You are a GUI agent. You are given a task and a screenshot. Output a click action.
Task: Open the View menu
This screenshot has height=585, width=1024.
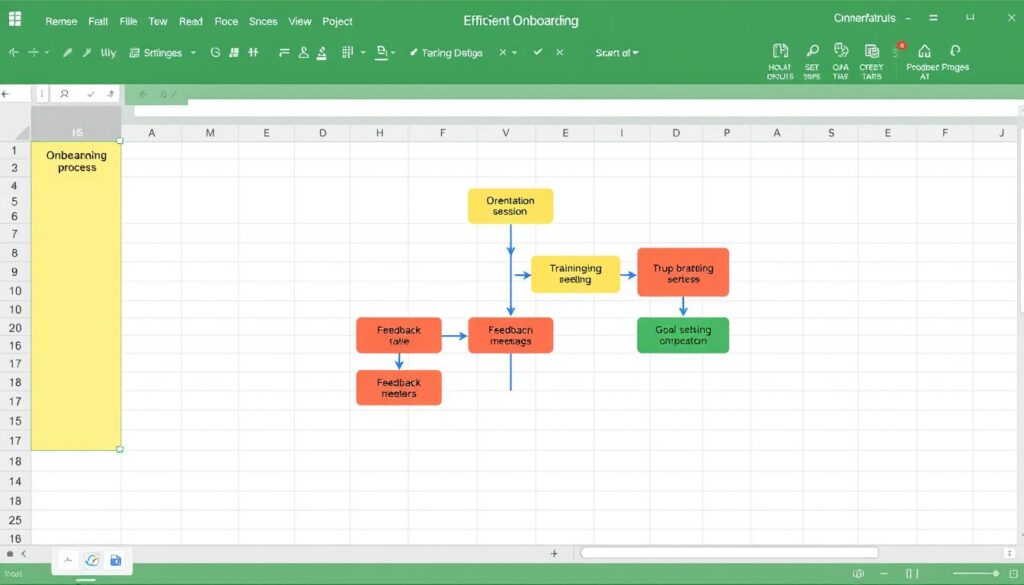pos(300,22)
